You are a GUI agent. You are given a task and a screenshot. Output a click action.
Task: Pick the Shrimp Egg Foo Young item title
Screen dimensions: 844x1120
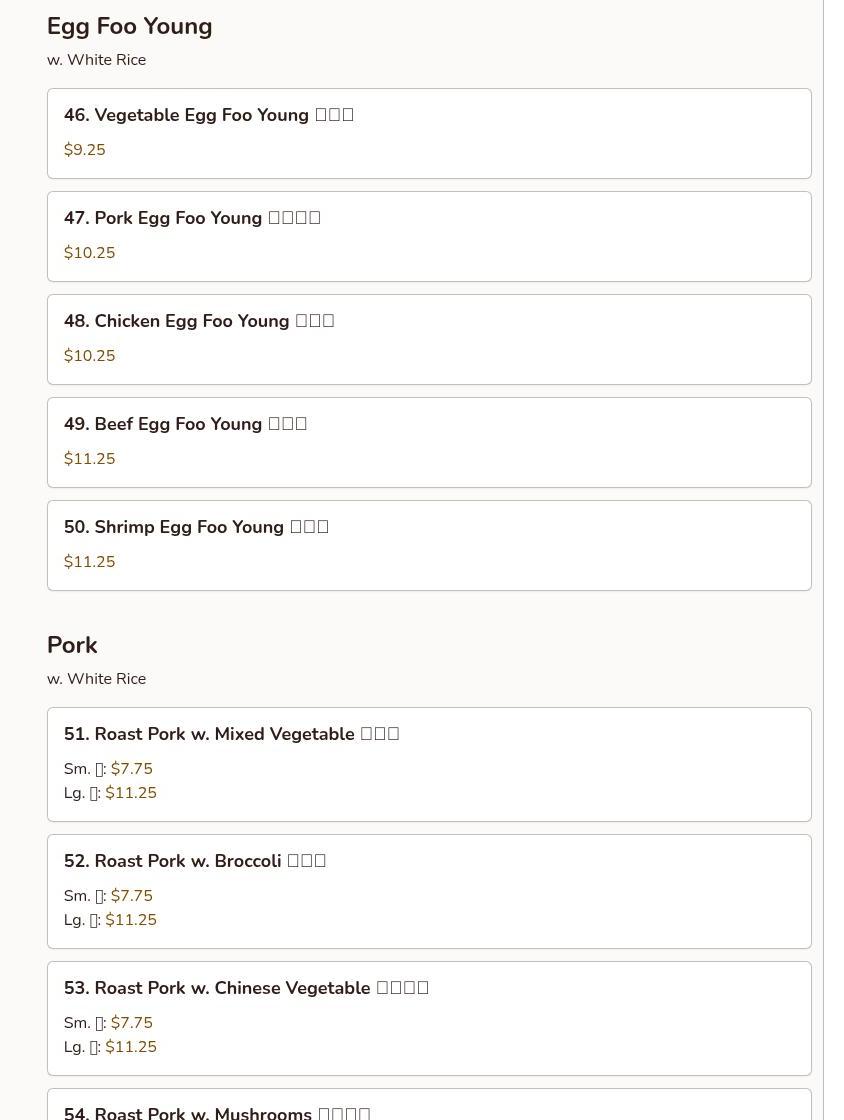(x=196, y=527)
